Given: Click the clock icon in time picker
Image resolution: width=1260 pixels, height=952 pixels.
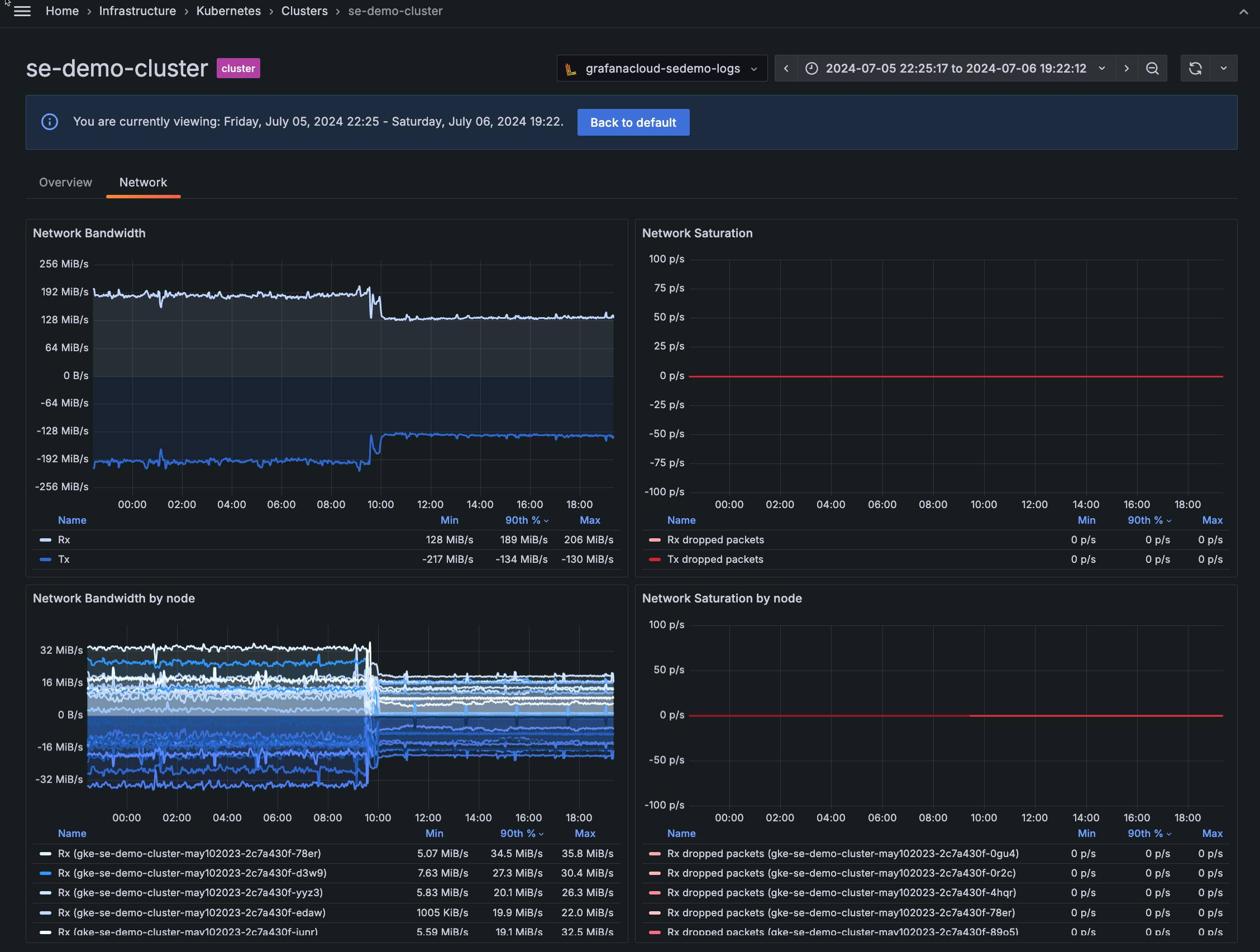Looking at the screenshot, I should pyautogui.click(x=812, y=68).
